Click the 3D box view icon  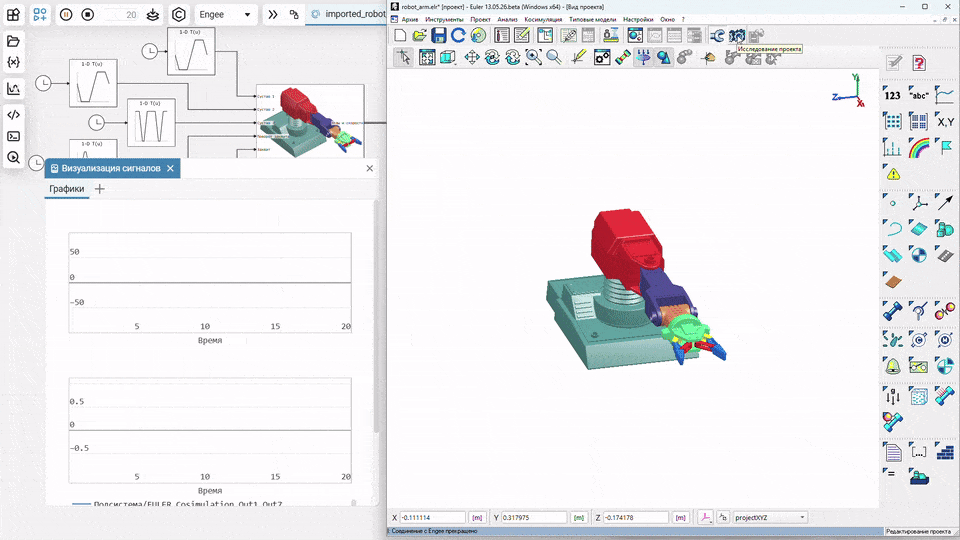click(x=448, y=57)
